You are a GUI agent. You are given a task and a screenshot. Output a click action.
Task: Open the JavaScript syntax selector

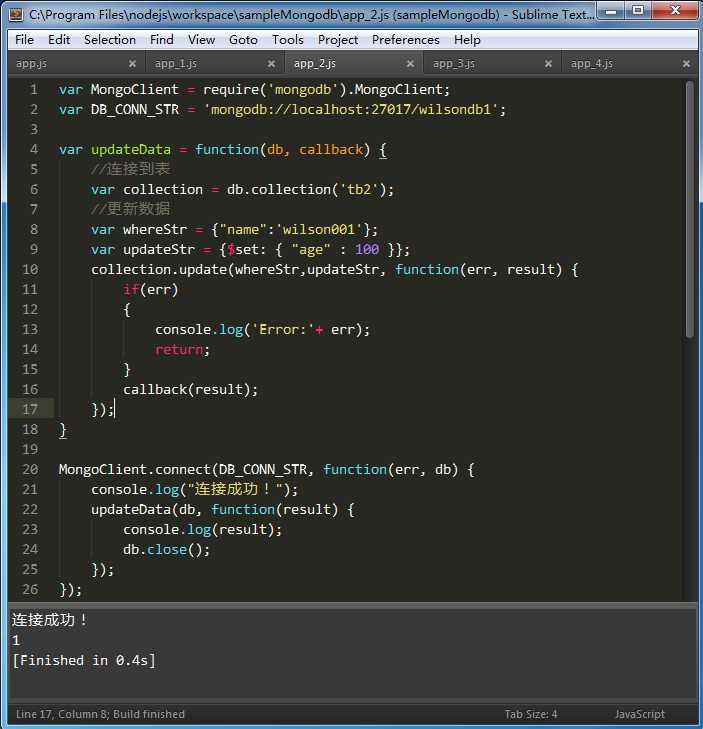[x=640, y=714]
